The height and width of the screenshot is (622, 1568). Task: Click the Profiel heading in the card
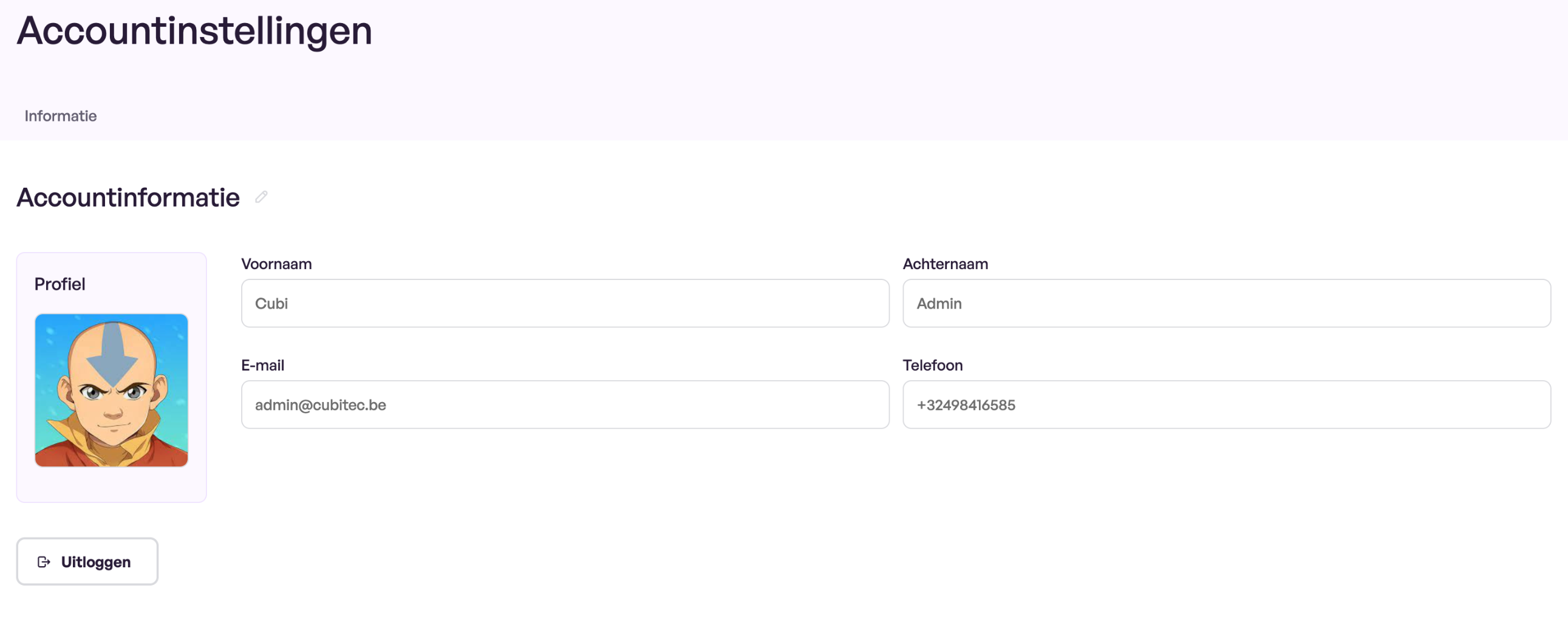(x=60, y=284)
